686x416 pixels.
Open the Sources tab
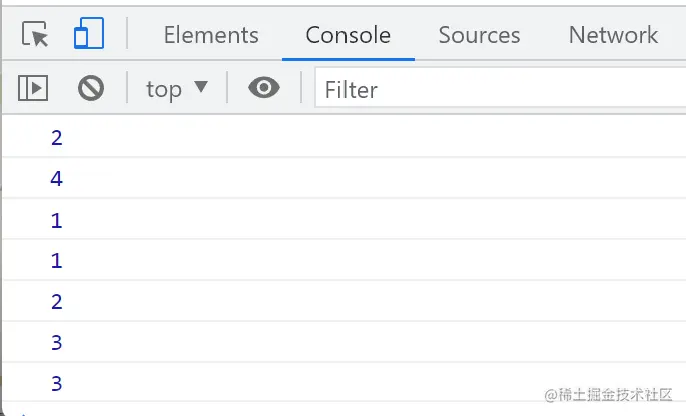point(479,36)
